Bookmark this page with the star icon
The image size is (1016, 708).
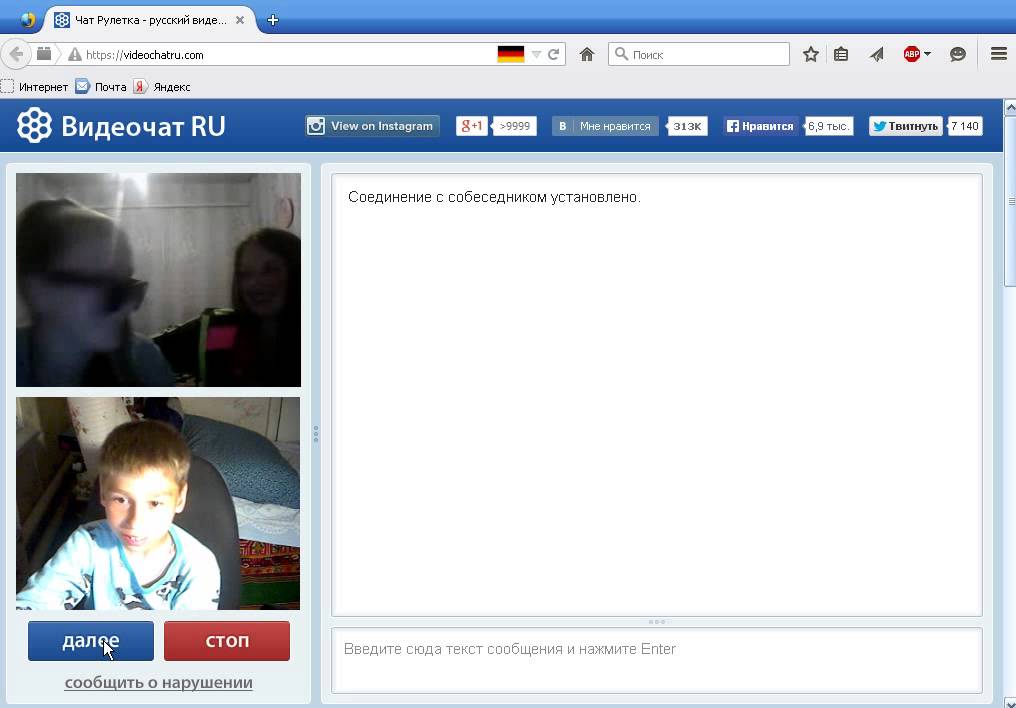(x=811, y=55)
